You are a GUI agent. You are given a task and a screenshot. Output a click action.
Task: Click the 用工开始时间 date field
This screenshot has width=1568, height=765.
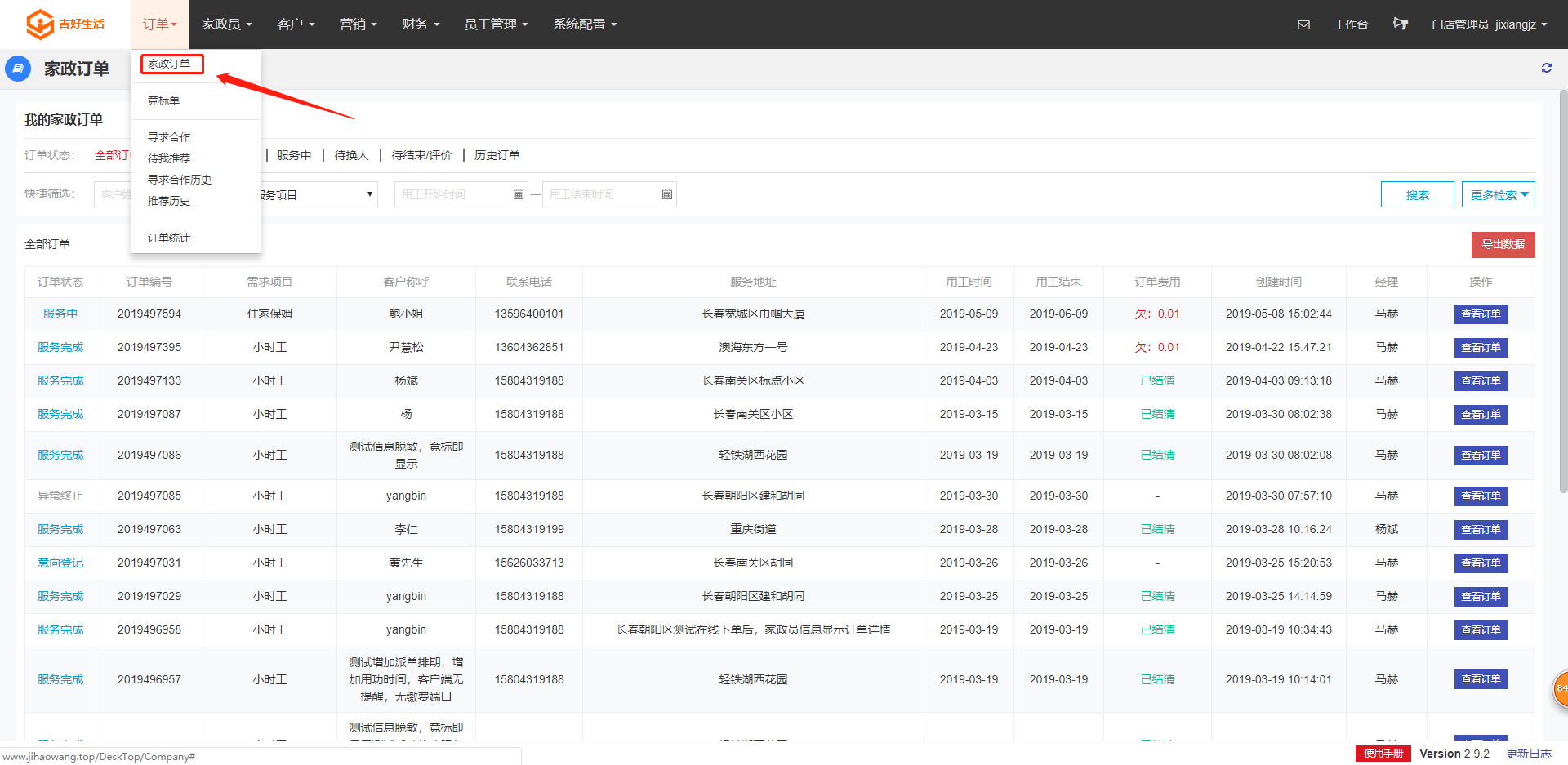[x=461, y=194]
